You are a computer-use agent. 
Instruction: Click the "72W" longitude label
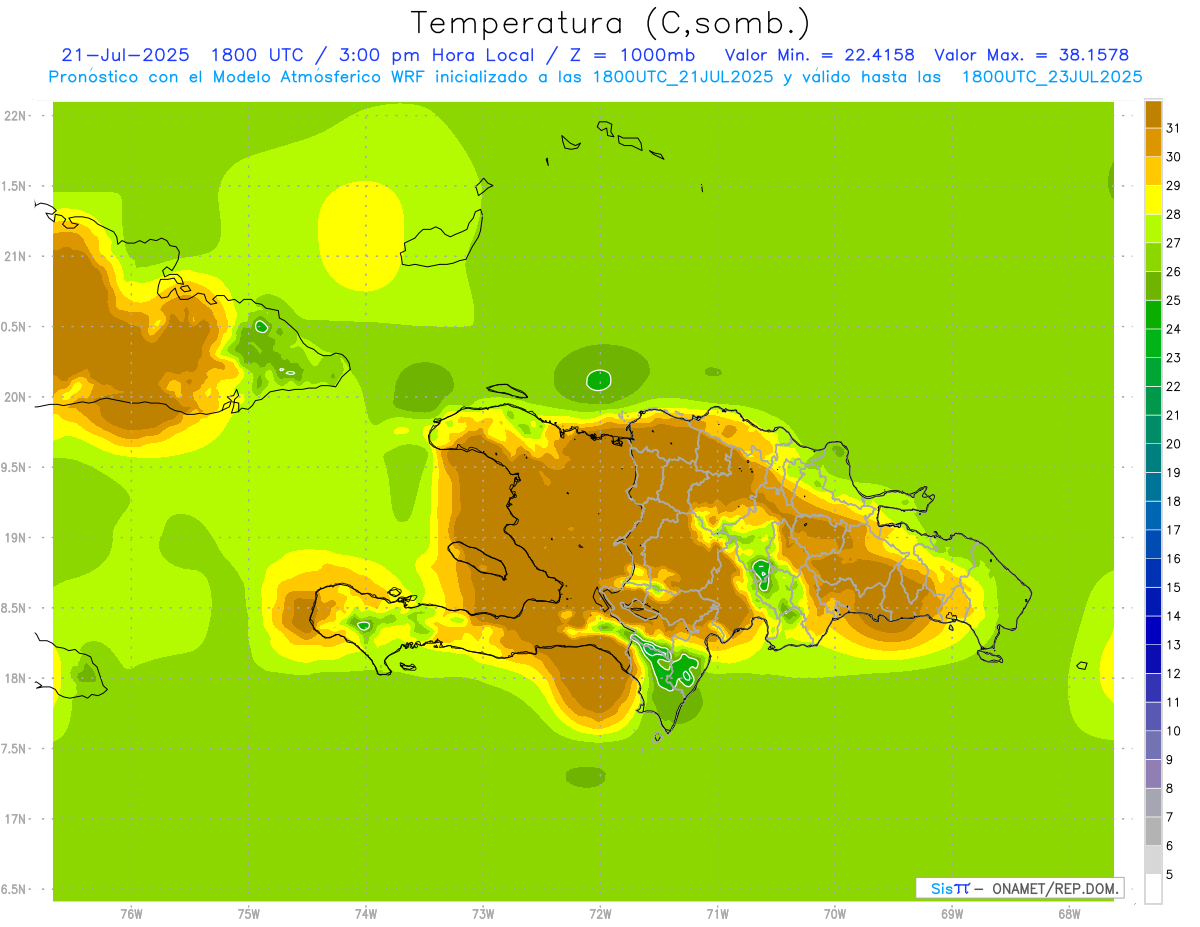click(600, 914)
